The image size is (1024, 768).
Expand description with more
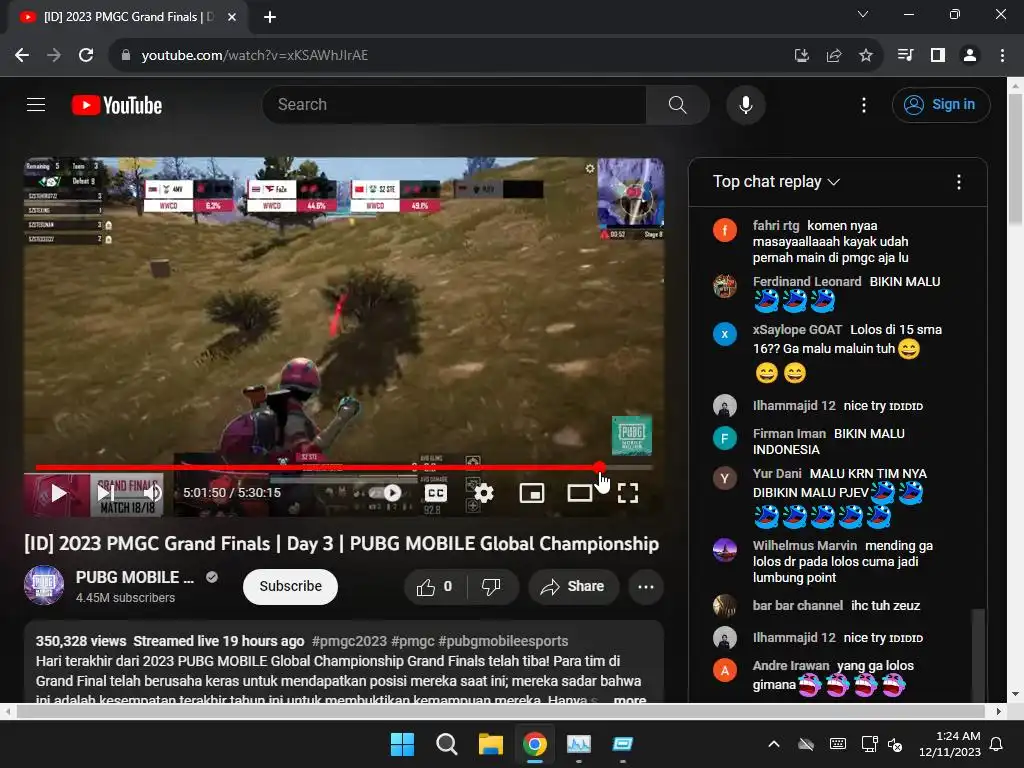630,699
